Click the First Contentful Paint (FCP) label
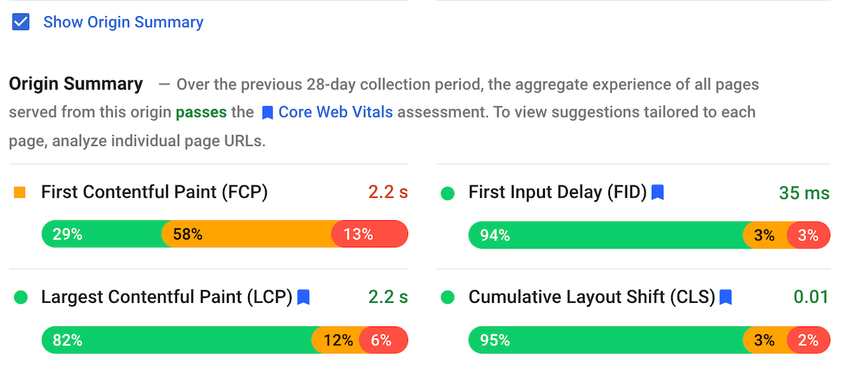The height and width of the screenshot is (372, 856). coord(154,192)
